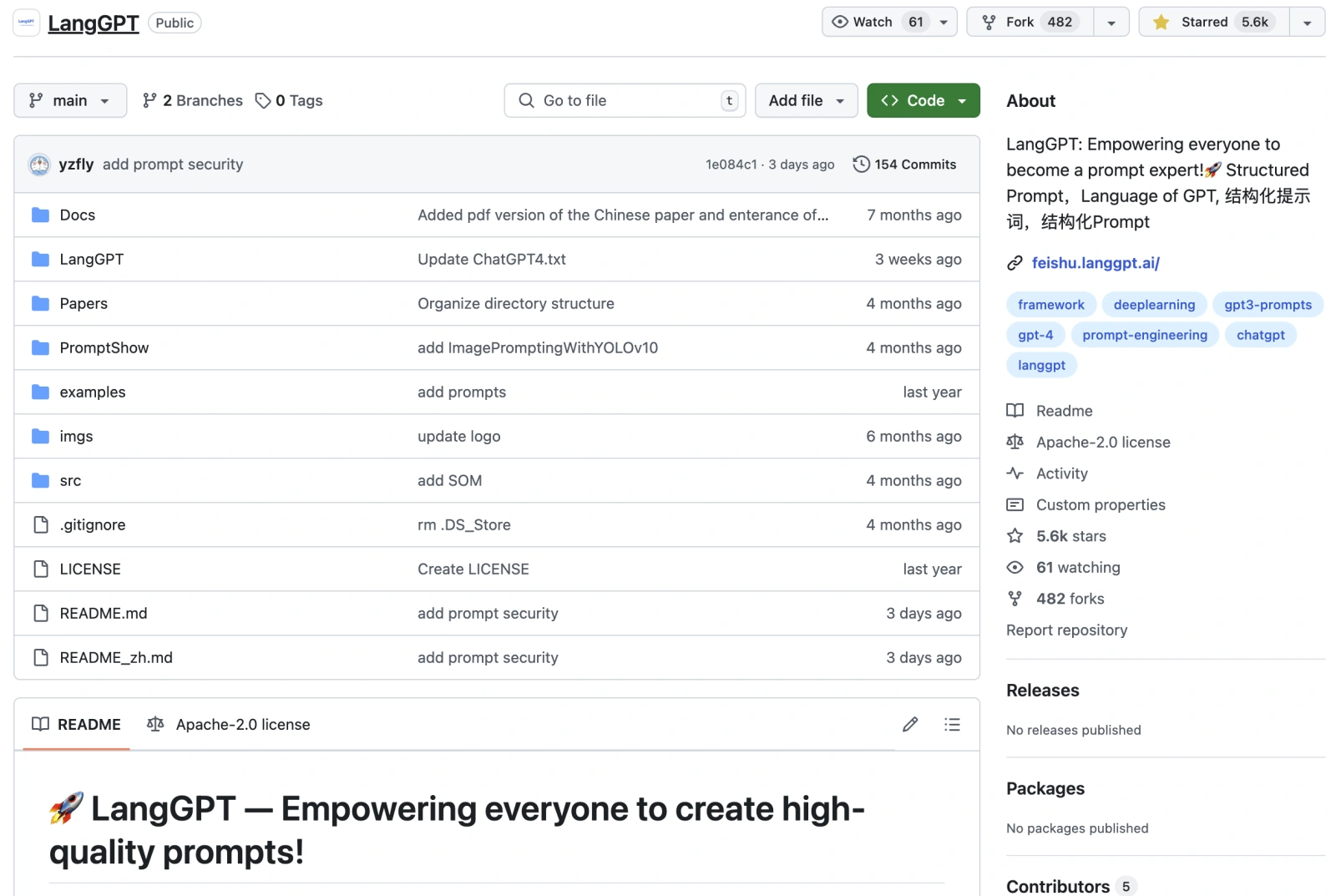The height and width of the screenshot is (896, 1336).
Task: Open the Docs folder icon
Action: click(40, 215)
